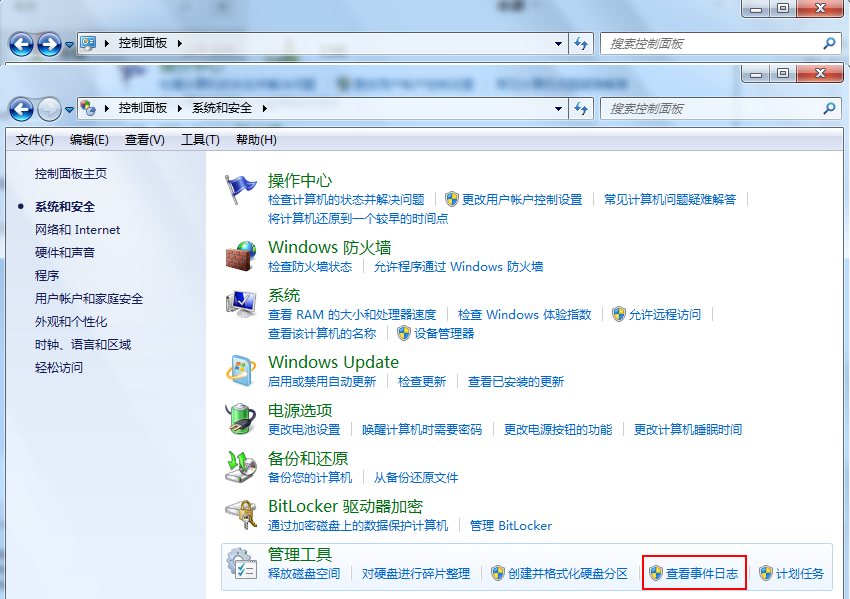The height and width of the screenshot is (599, 850).
Task: Click the back arrow in front window
Action: pyautogui.click(x=21, y=109)
